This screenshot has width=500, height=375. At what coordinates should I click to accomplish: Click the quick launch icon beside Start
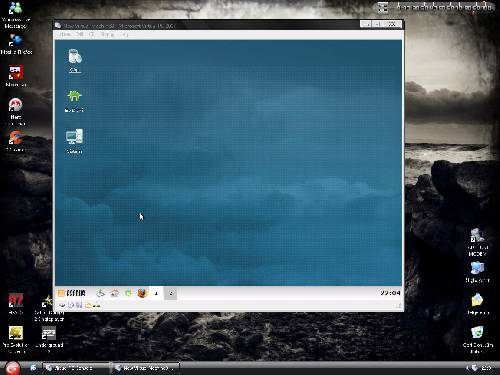click(x=33, y=368)
